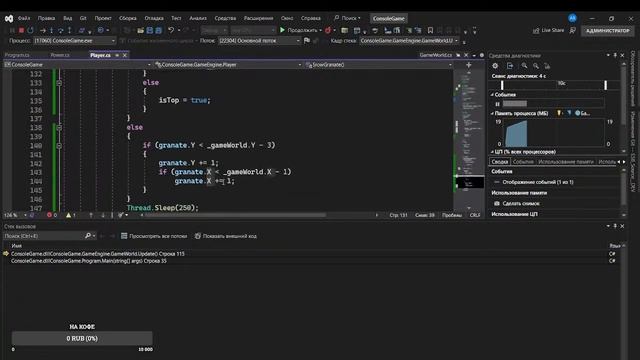The height and width of the screenshot is (360, 640).
Task: Pause the События track in diagnostics
Action: 497,104
